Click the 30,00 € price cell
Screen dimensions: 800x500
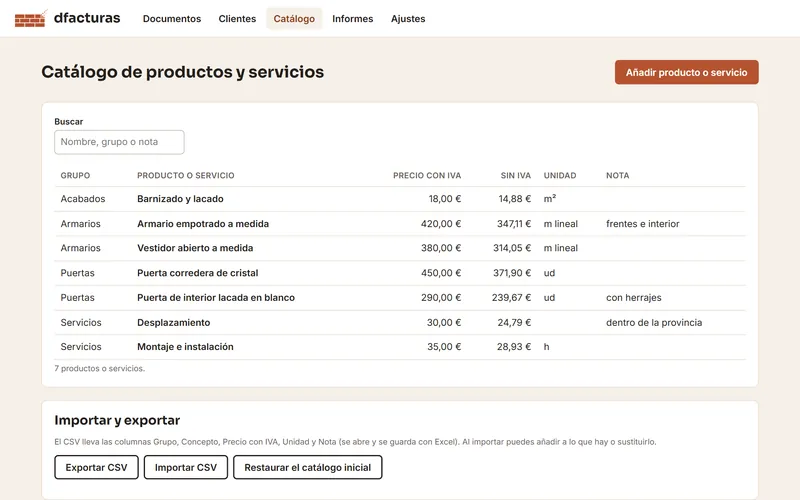click(444, 322)
